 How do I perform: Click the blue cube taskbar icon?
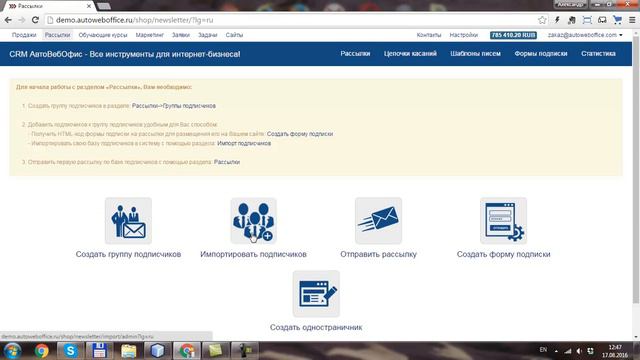tap(158, 351)
